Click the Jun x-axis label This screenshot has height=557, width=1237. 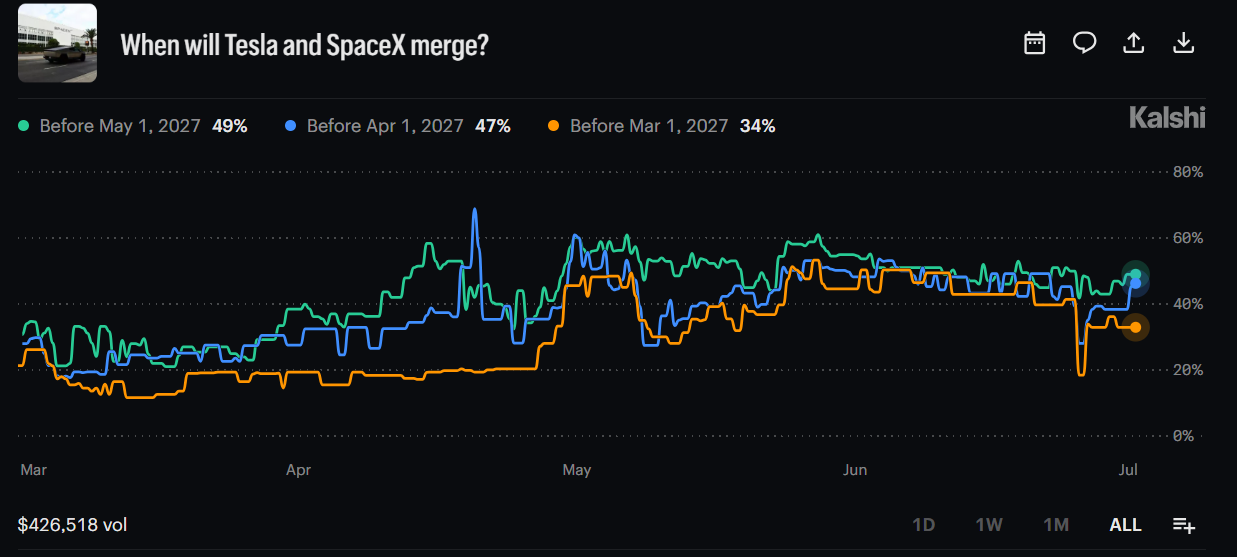[x=854, y=469]
